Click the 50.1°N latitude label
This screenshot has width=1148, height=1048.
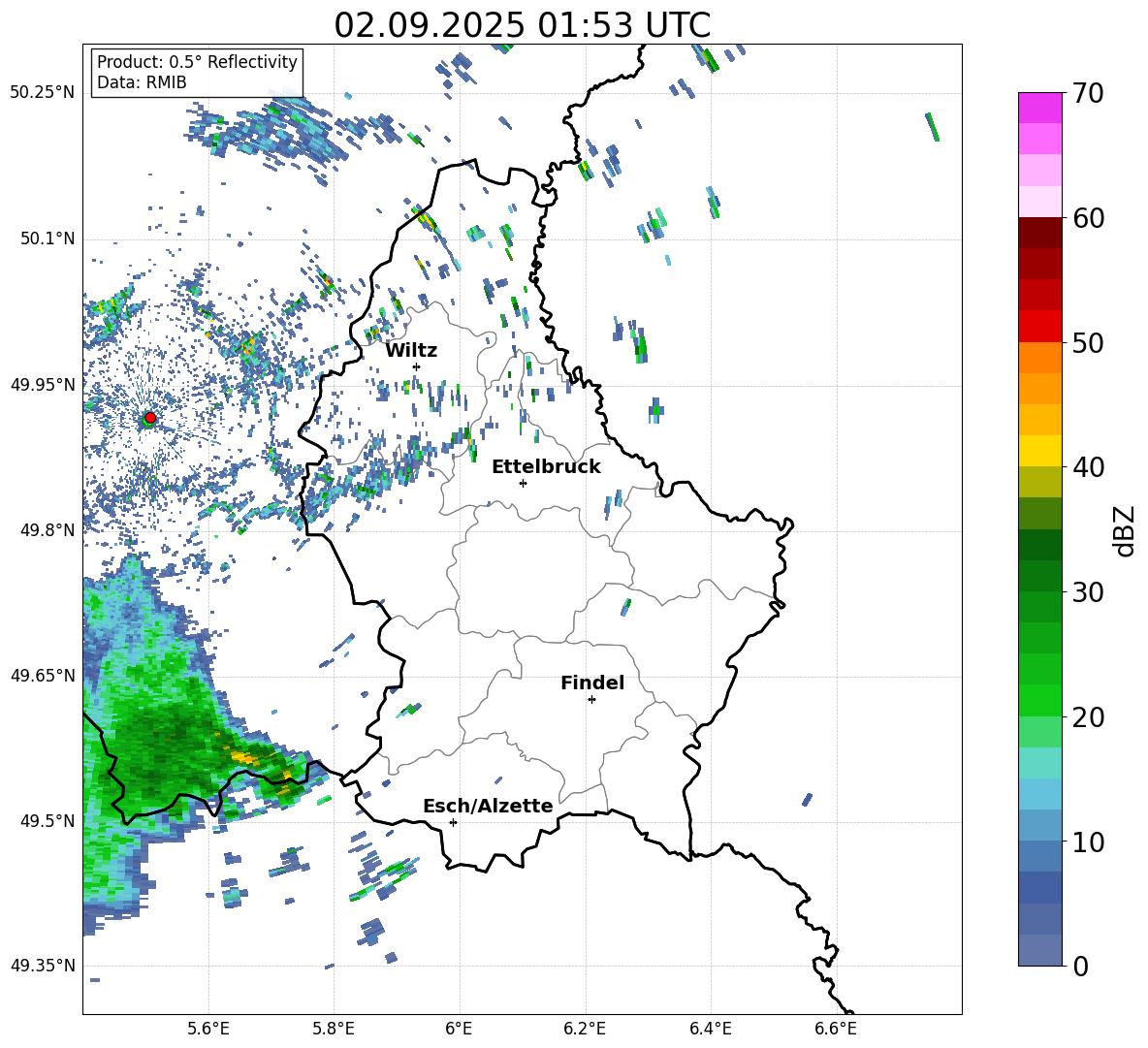pyautogui.click(x=47, y=238)
